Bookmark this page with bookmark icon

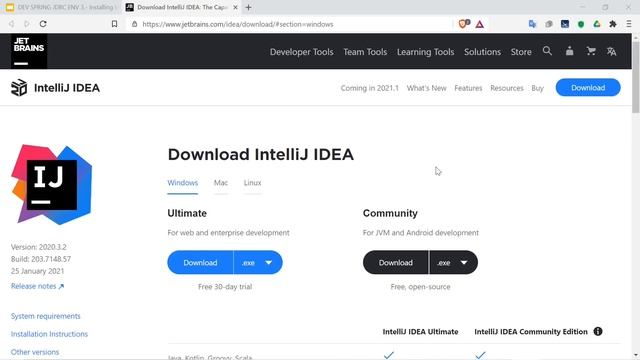114,24
